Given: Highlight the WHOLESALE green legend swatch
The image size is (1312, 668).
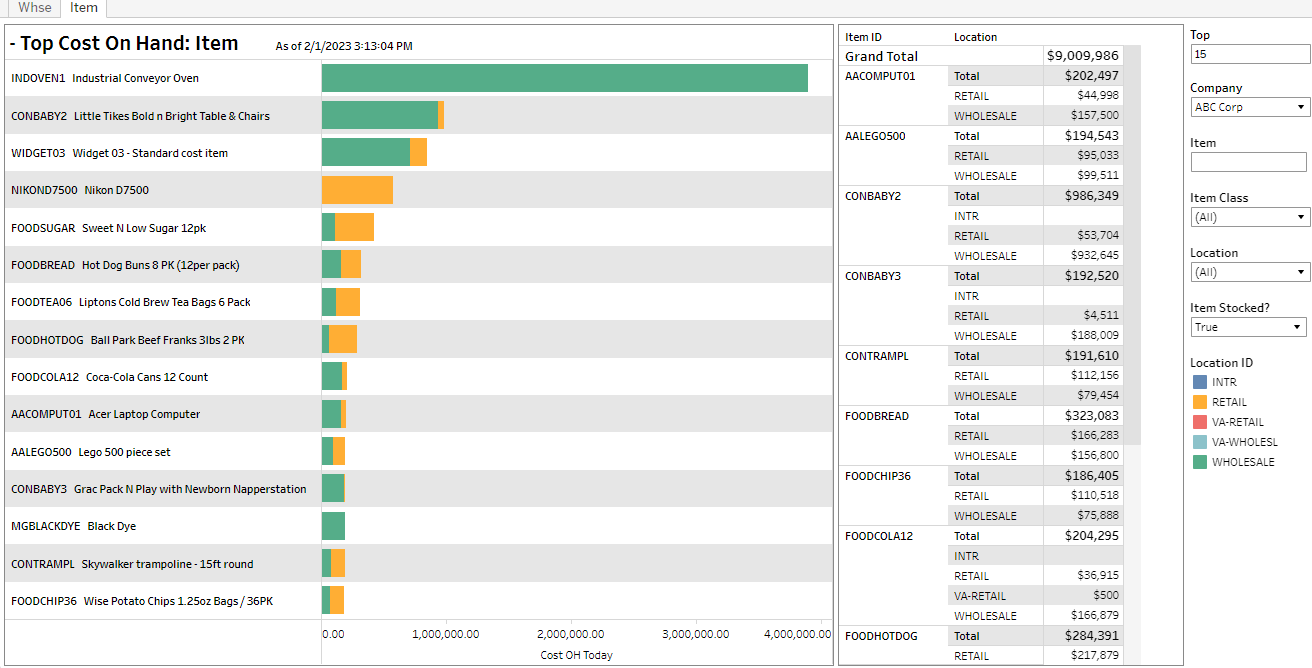Looking at the screenshot, I should tap(1200, 462).
